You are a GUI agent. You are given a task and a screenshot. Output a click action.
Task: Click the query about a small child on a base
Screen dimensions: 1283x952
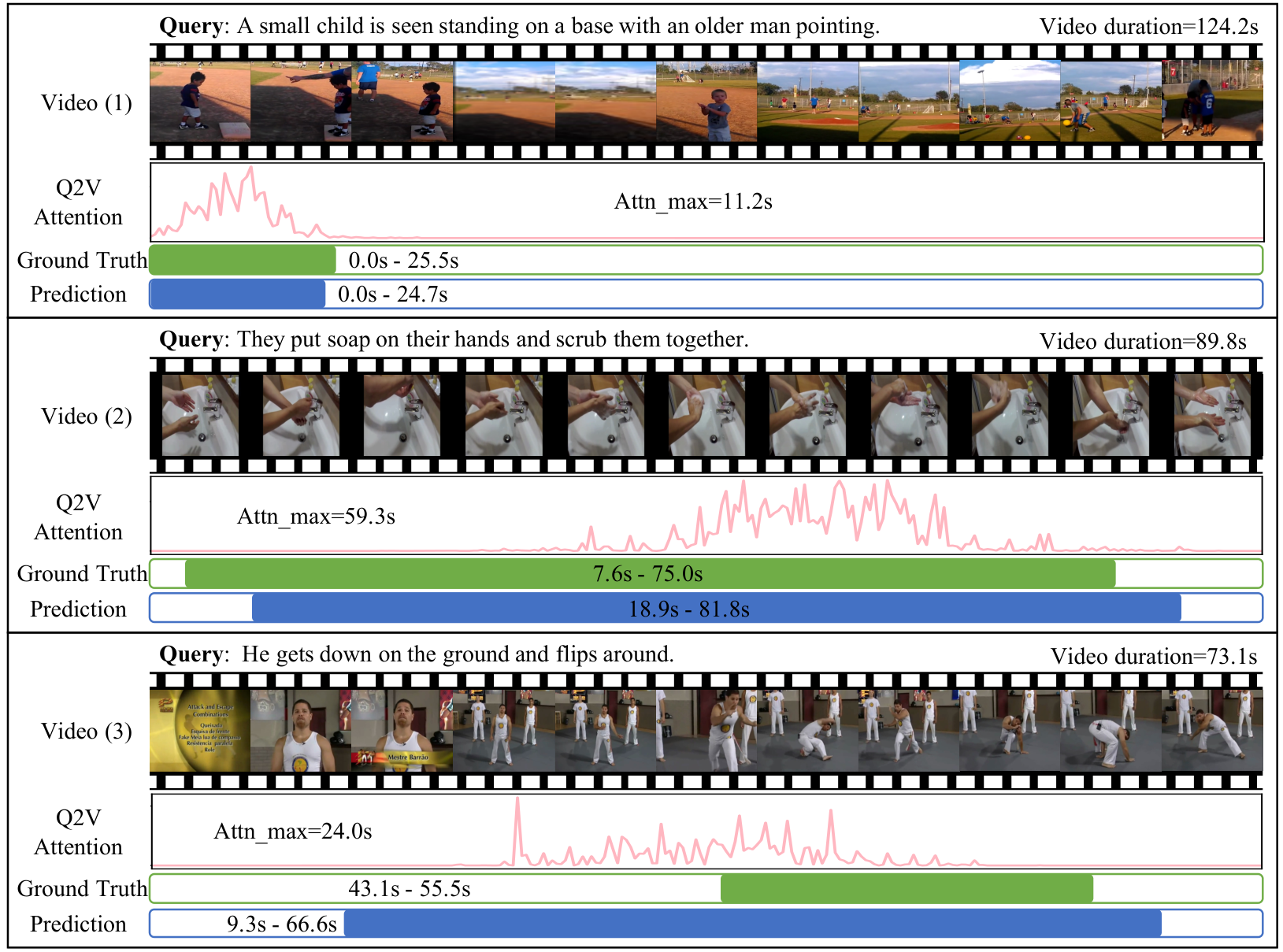click(x=520, y=27)
